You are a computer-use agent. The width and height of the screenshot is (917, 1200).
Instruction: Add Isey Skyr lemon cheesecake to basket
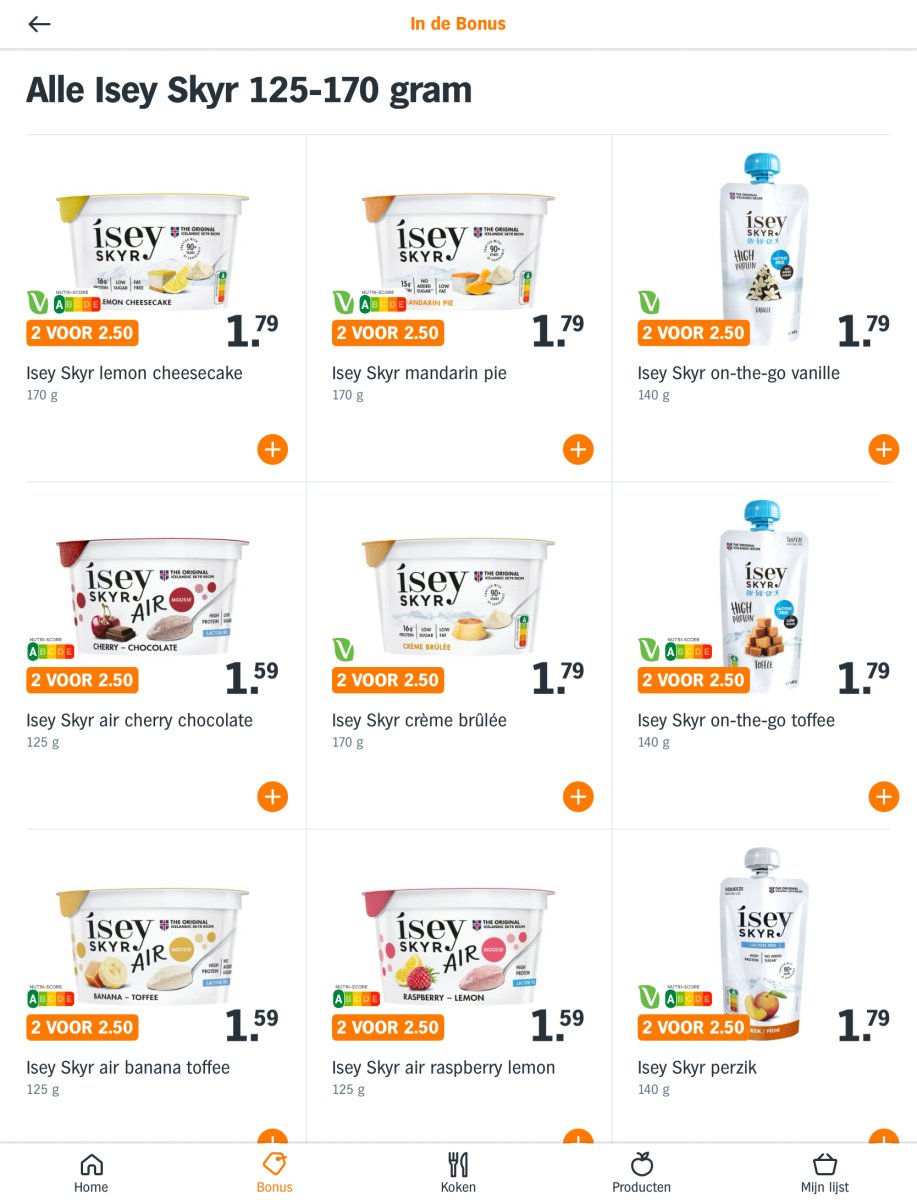pyautogui.click(x=272, y=449)
